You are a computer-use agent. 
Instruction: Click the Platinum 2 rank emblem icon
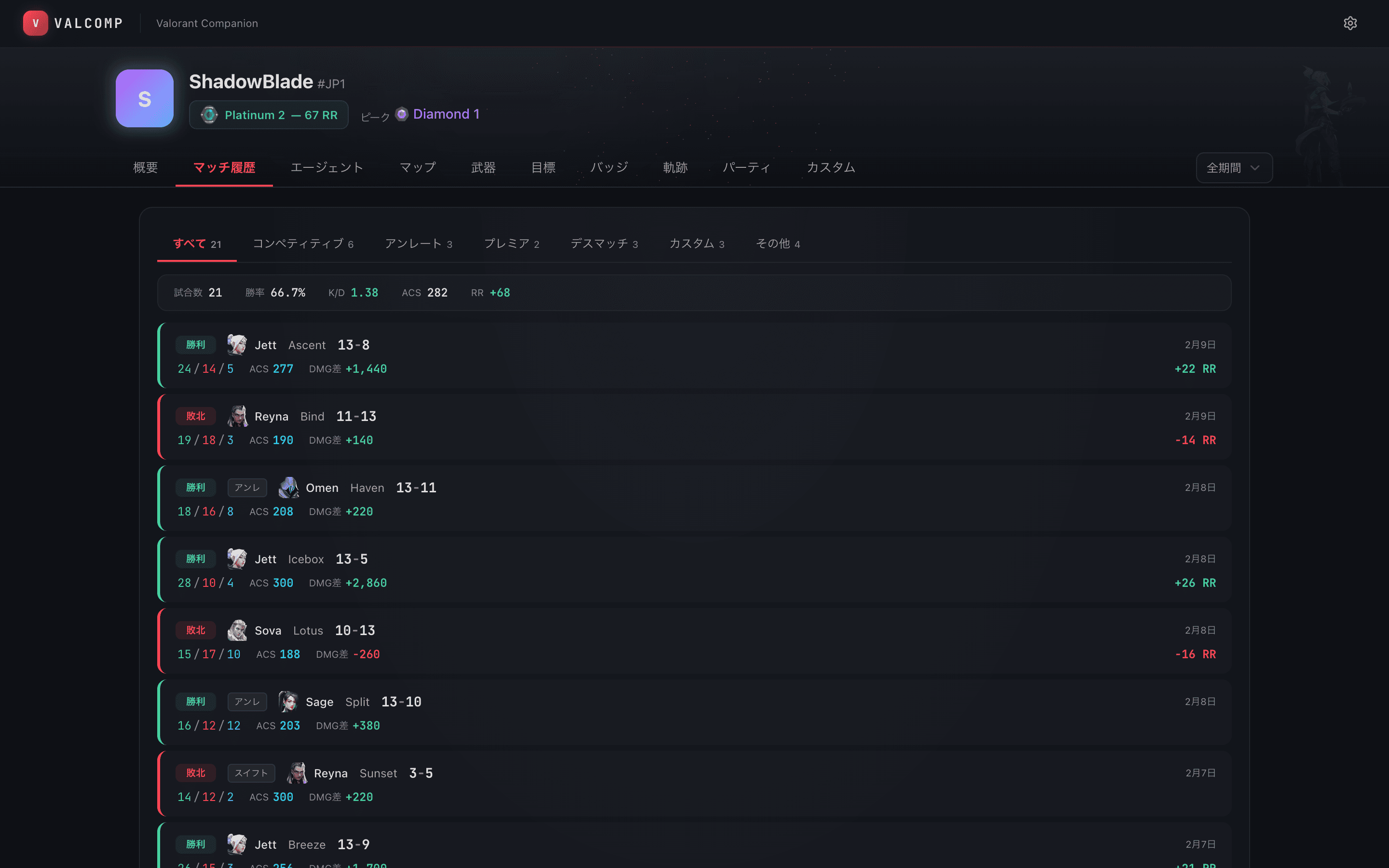209,115
